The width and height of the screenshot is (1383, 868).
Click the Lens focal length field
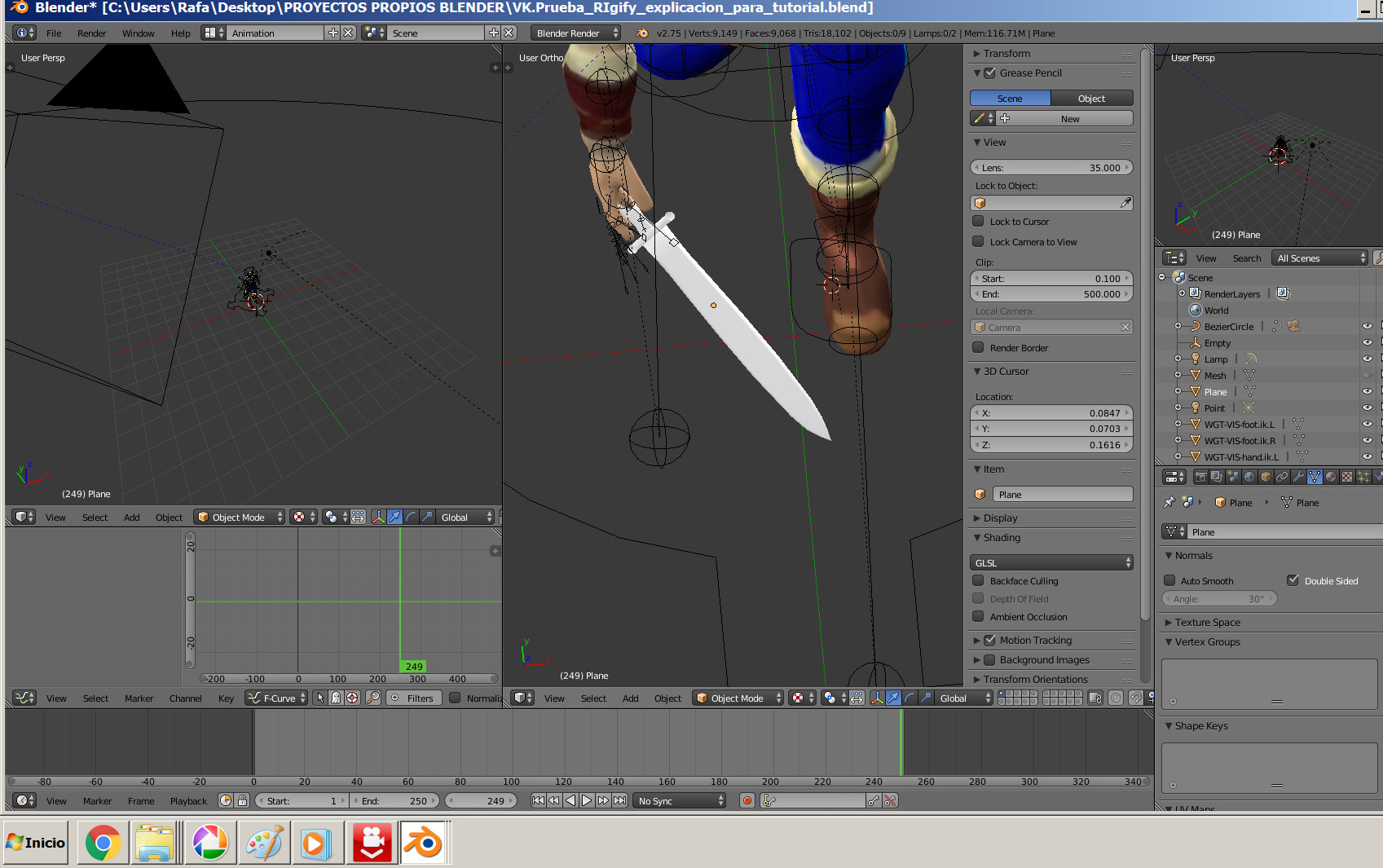pyautogui.click(x=1051, y=168)
